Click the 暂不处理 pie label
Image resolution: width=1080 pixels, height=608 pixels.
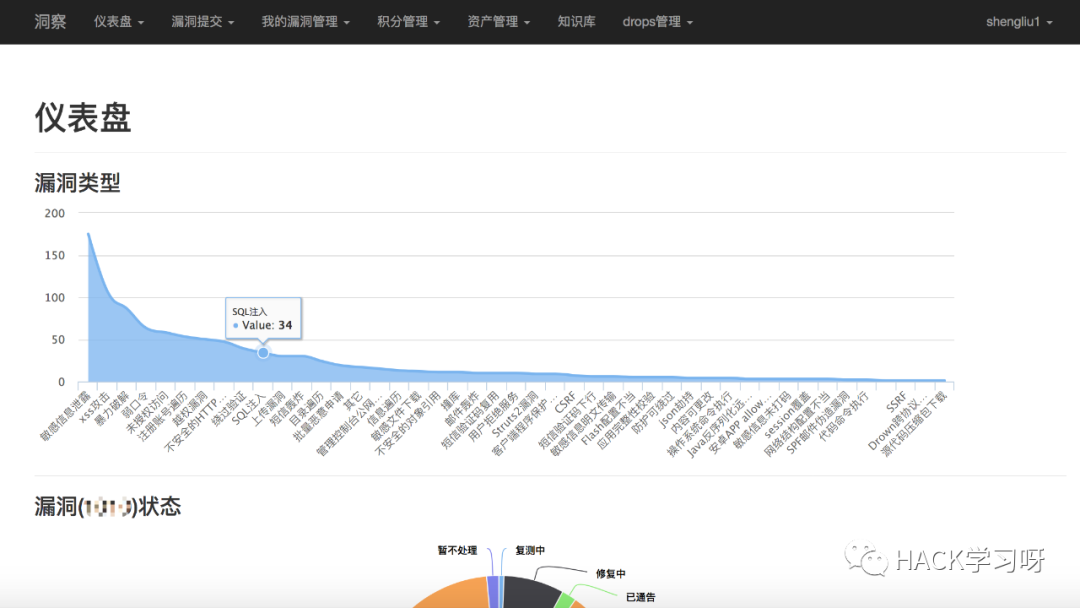click(x=457, y=550)
